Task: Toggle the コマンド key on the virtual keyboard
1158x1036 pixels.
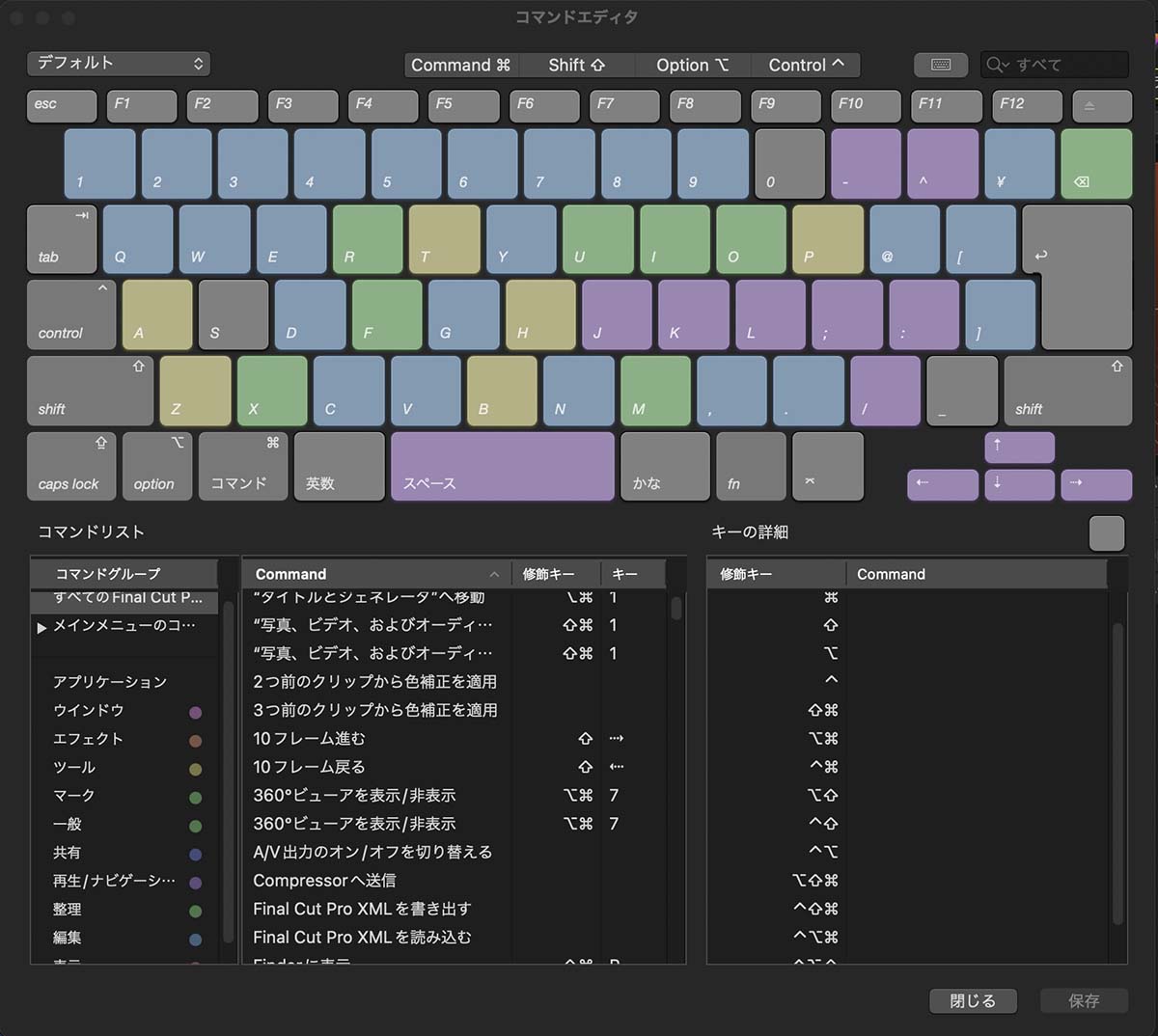Action: pos(243,467)
